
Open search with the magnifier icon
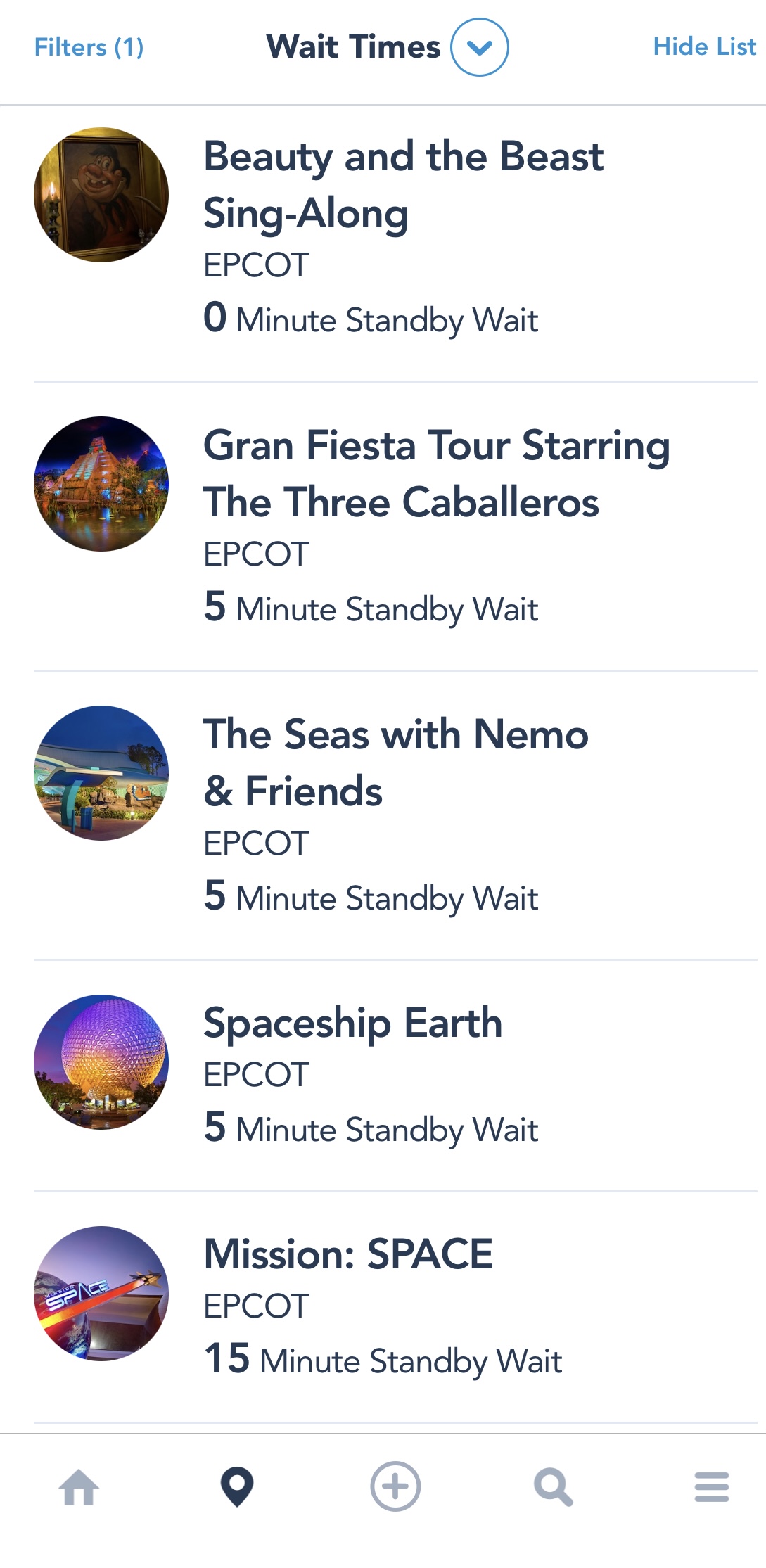553,1487
